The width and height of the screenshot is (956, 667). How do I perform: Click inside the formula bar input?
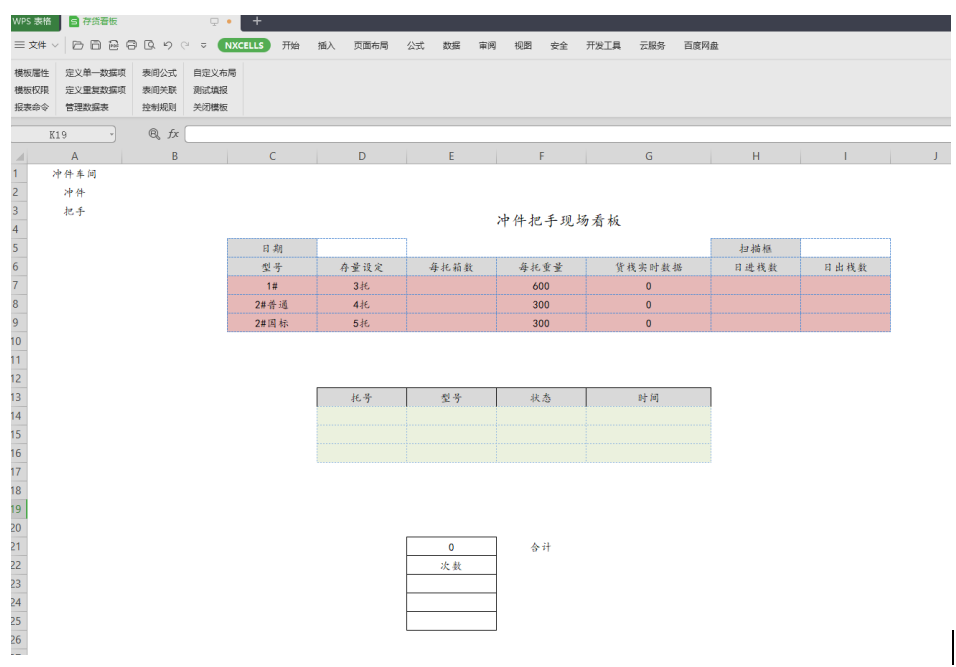pyautogui.click(x=560, y=134)
